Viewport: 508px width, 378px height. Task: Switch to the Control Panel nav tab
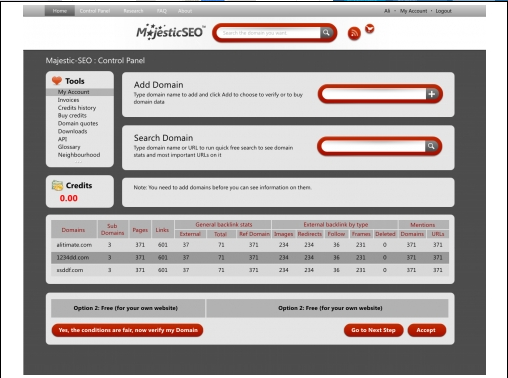coord(95,11)
